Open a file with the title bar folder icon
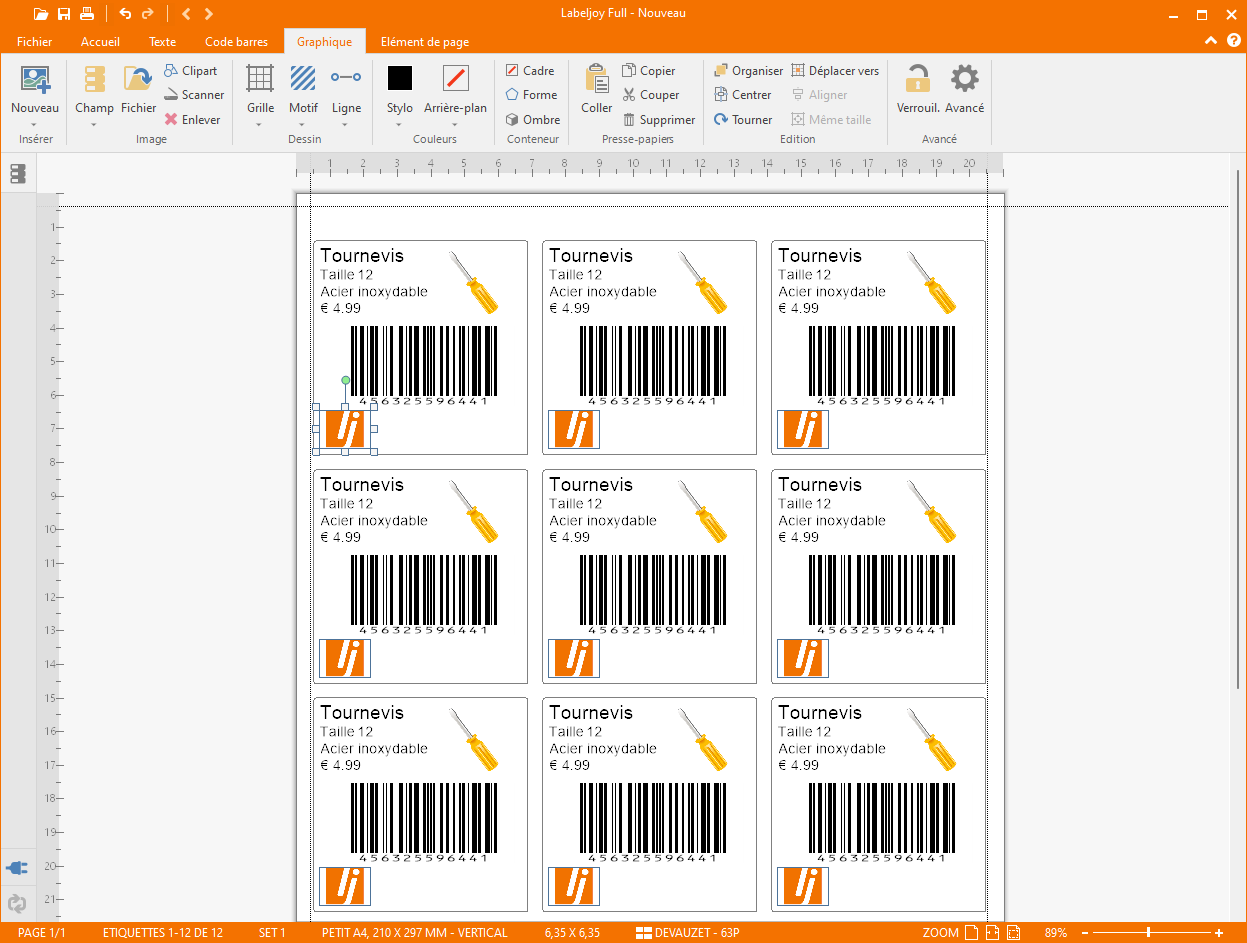The image size is (1247, 943). point(40,14)
